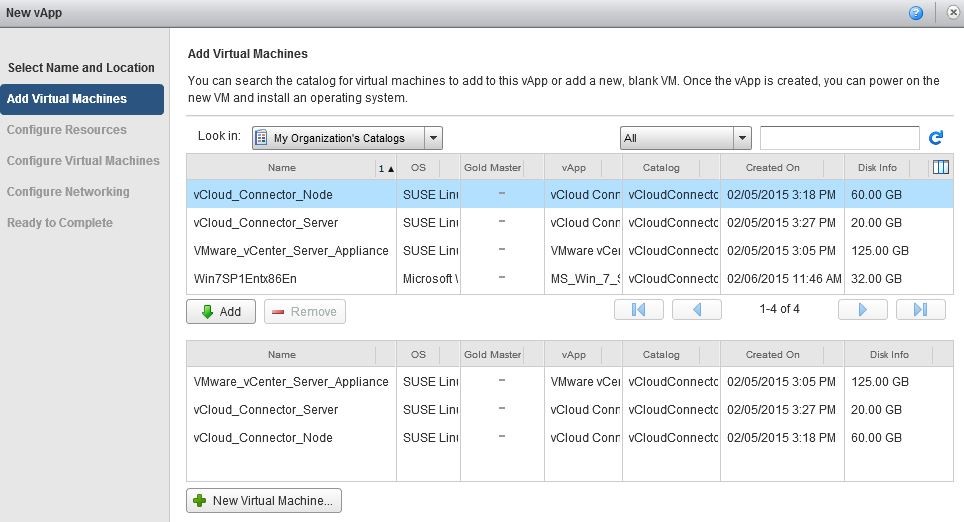
Task: Click 02/06/2015 11:46 AM created date
Action: 783,279
